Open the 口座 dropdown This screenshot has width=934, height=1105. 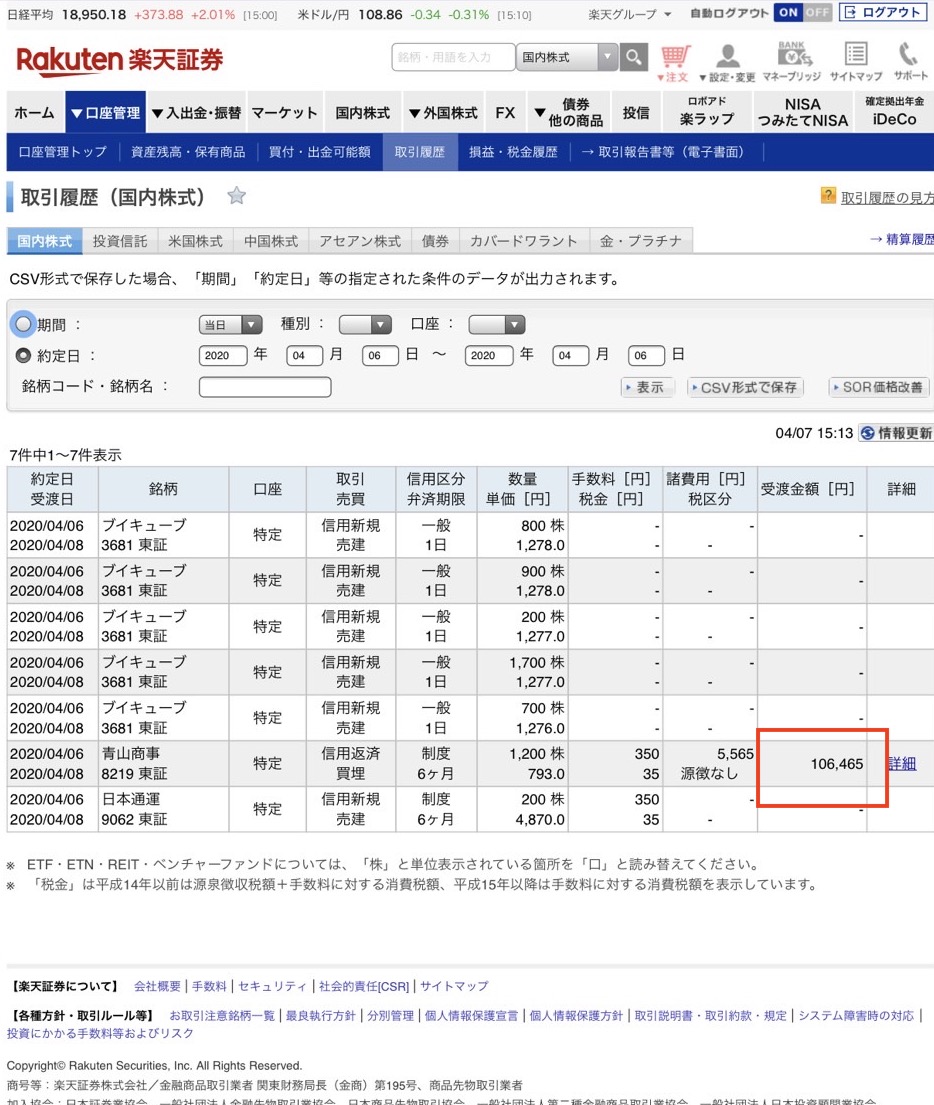coord(497,324)
